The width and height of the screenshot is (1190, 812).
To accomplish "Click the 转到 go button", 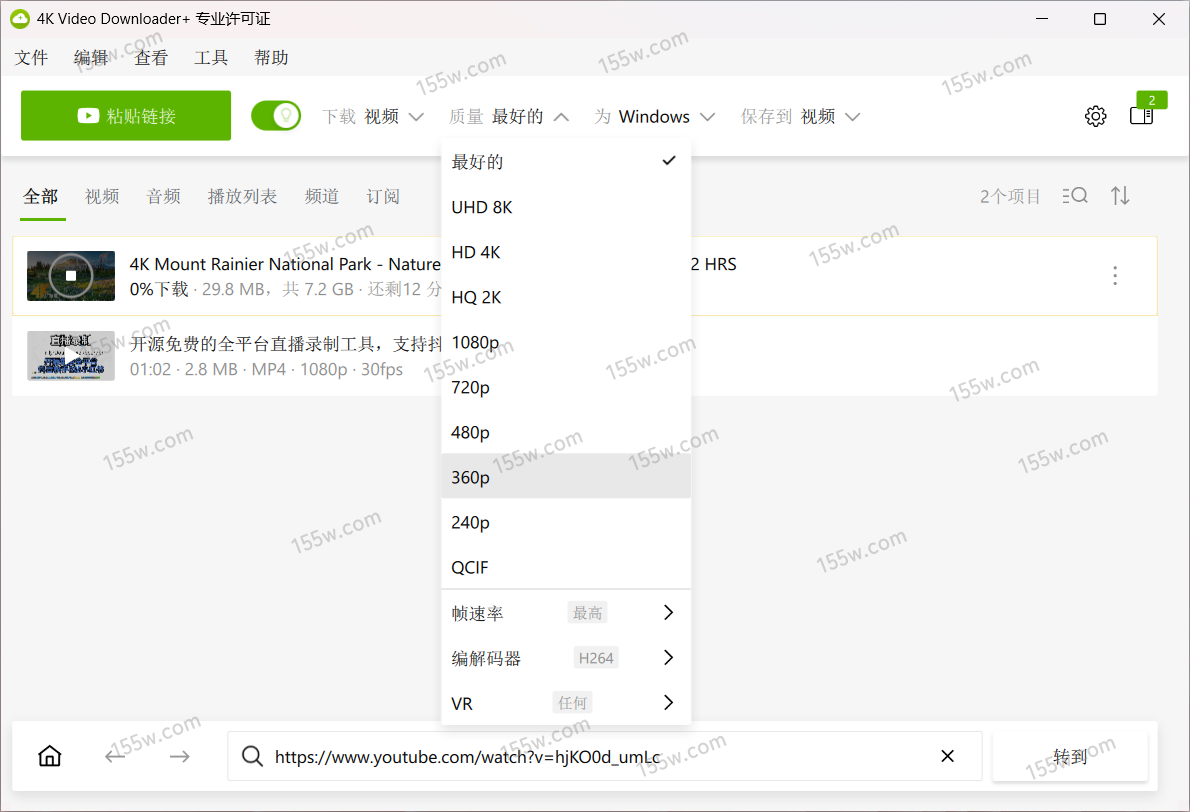I will (x=1069, y=756).
